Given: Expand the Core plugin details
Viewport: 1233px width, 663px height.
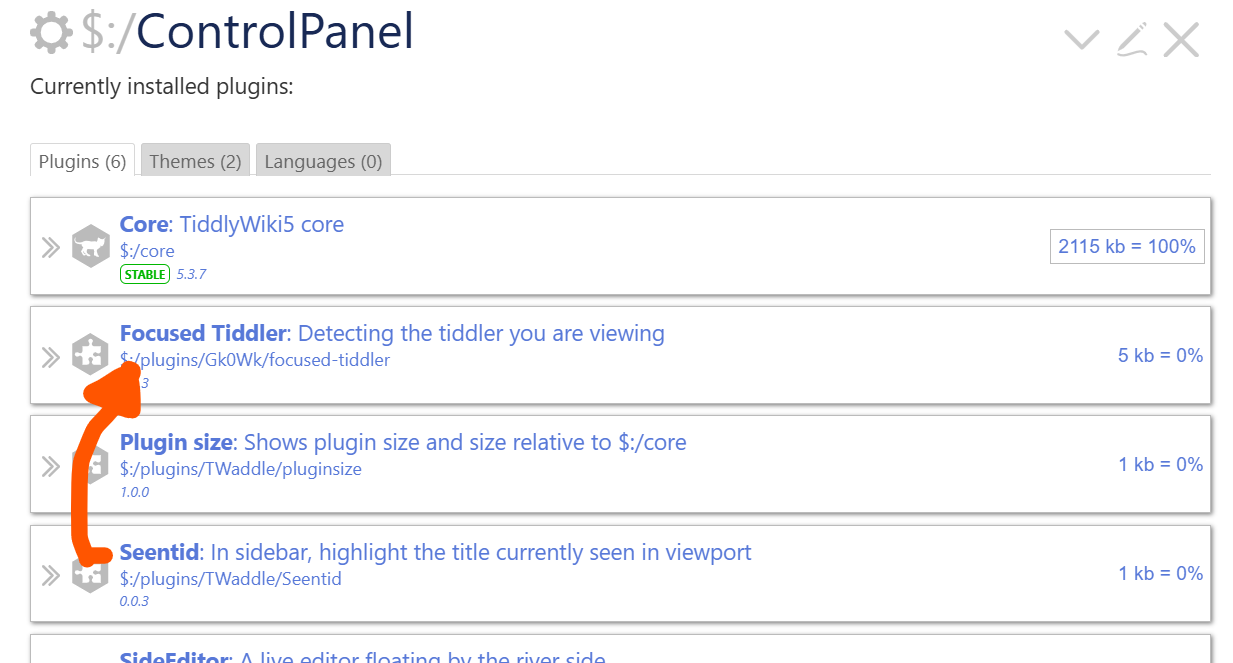Looking at the screenshot, I should [x=50, y=247].
